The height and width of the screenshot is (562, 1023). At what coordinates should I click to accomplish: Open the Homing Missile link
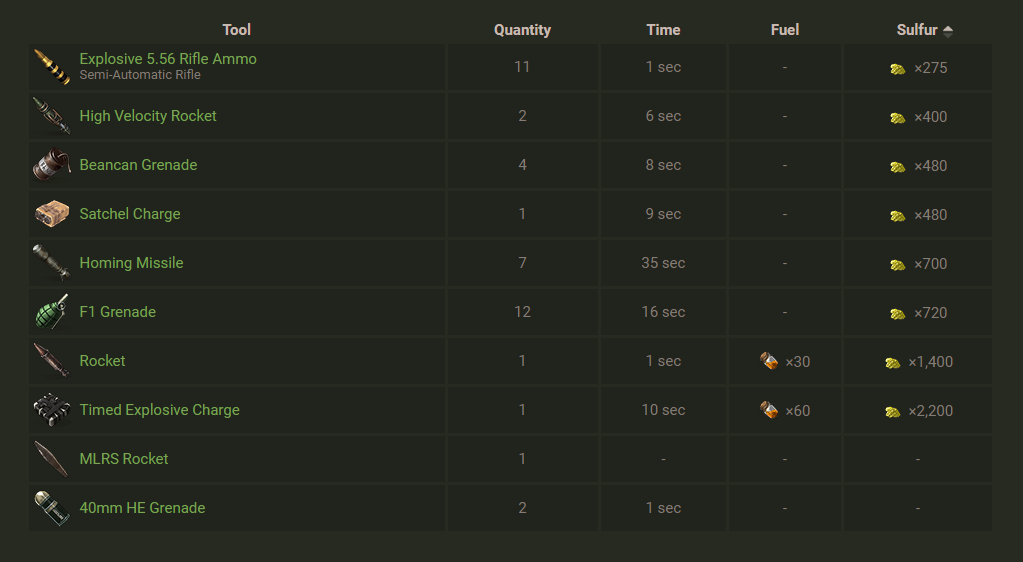tap(131, 263)
